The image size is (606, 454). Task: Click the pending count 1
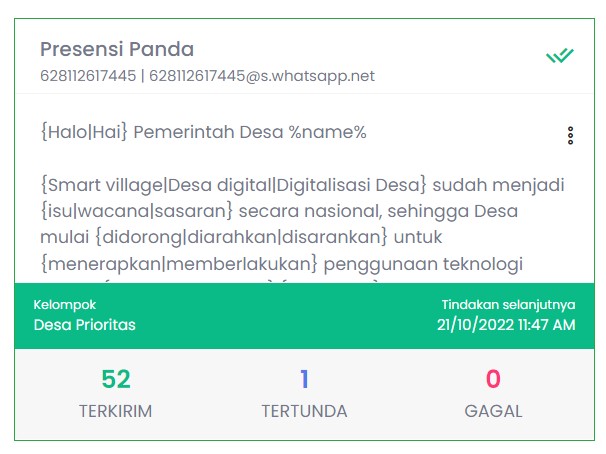pos(305,379)
